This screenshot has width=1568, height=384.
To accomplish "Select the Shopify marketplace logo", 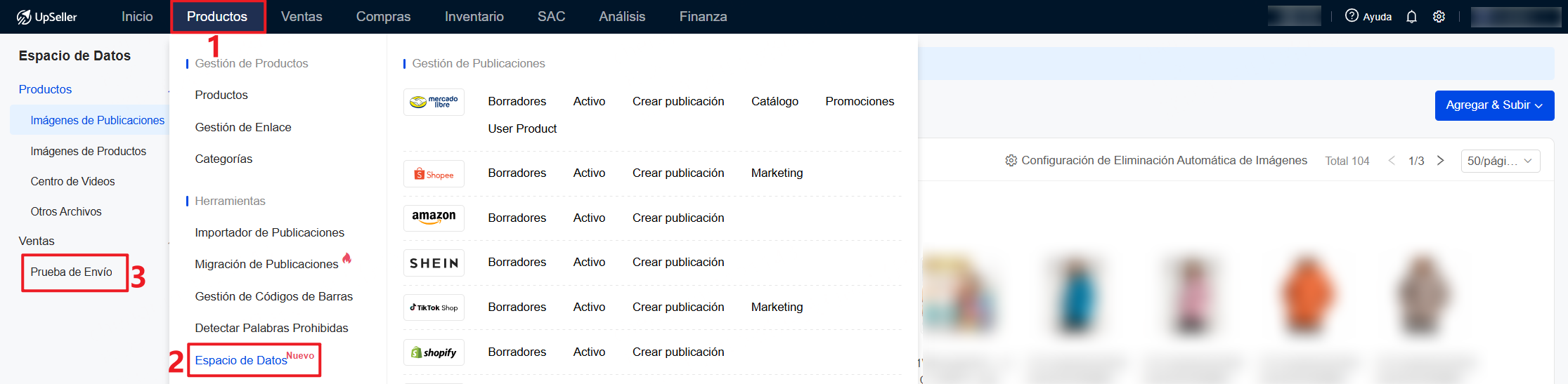I will click(434, 352).
